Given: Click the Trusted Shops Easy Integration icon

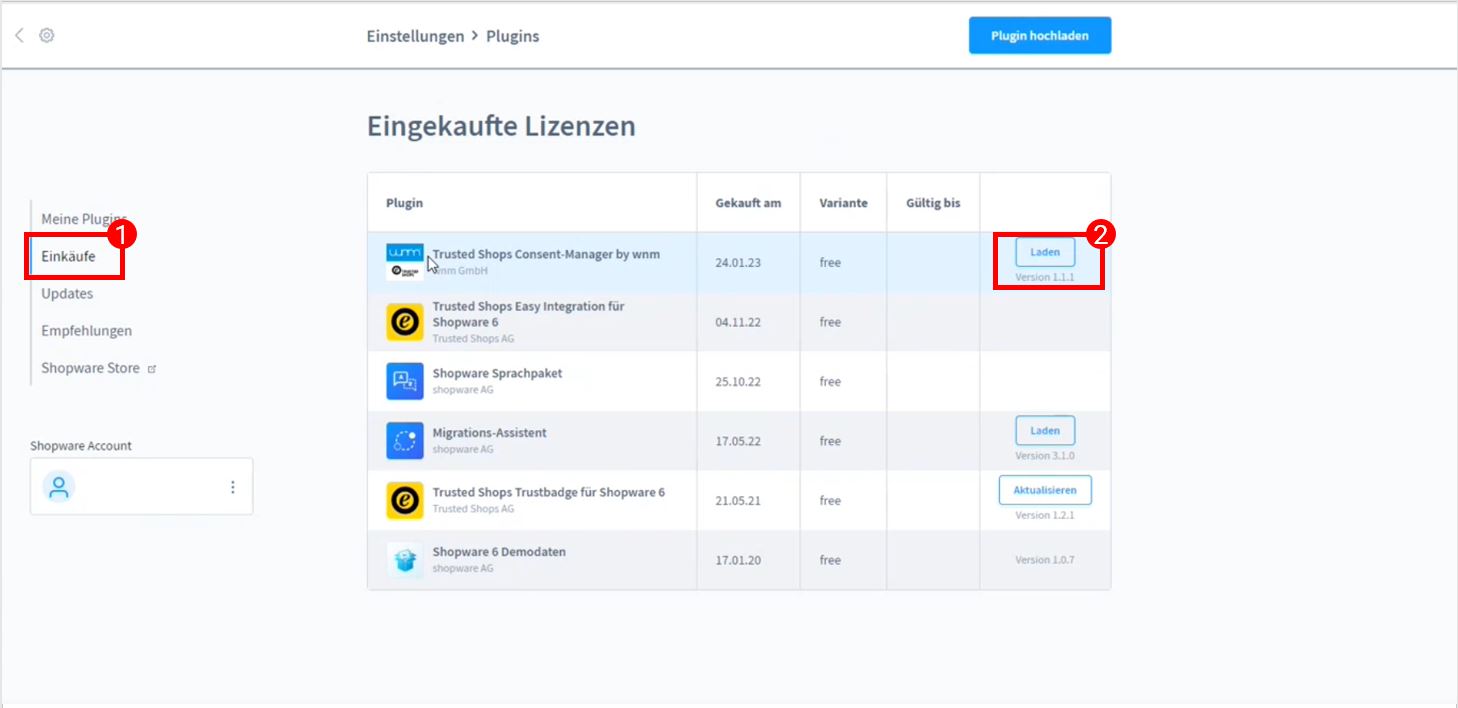Looking at the screenshot, I should coord(405,322).
